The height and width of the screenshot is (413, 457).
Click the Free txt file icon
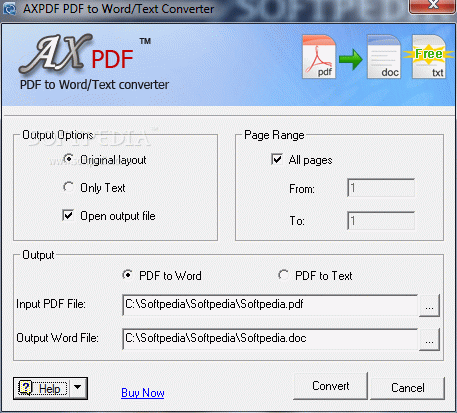pyautogui.click(x=429, y=57)
